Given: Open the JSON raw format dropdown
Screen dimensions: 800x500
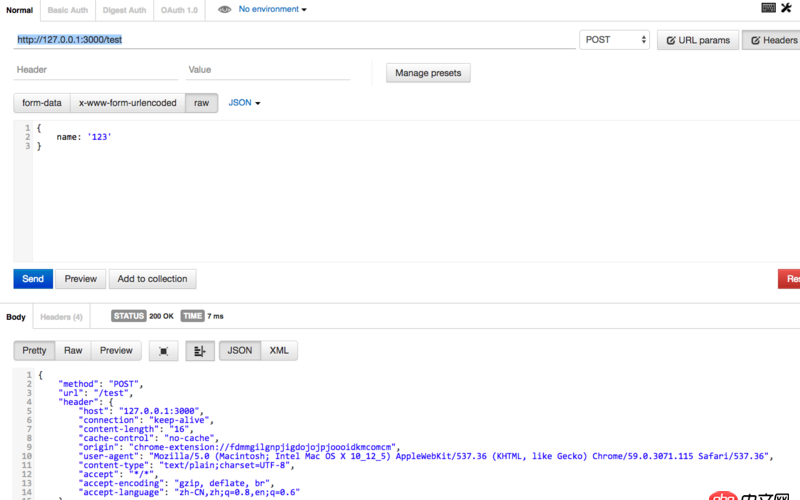Looking at the screenshot, I should [x=244, y=103].
